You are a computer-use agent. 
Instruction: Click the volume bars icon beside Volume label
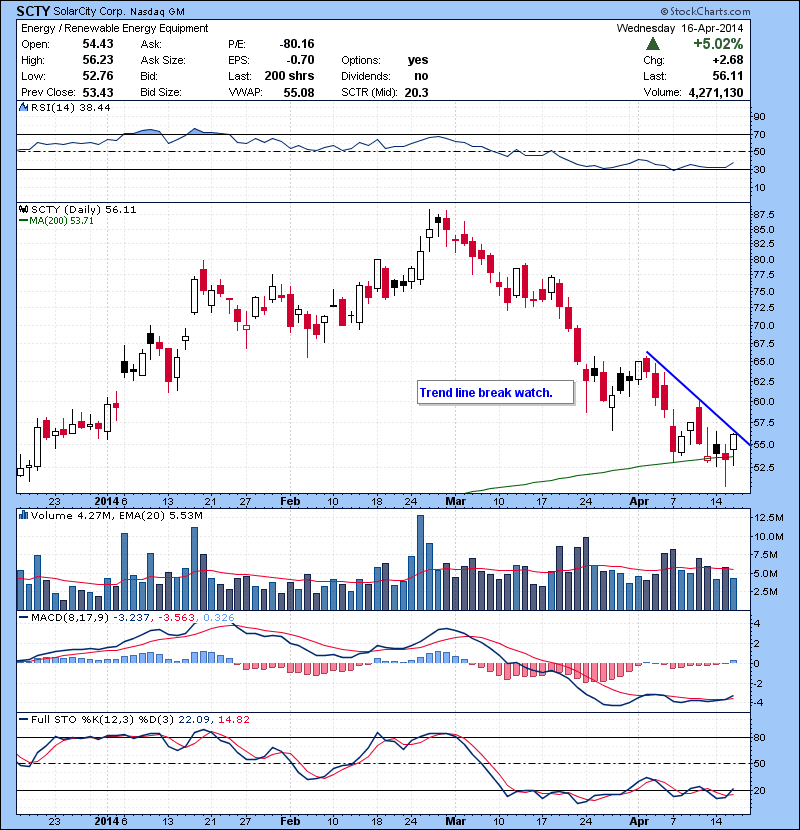tap(23, 515)
